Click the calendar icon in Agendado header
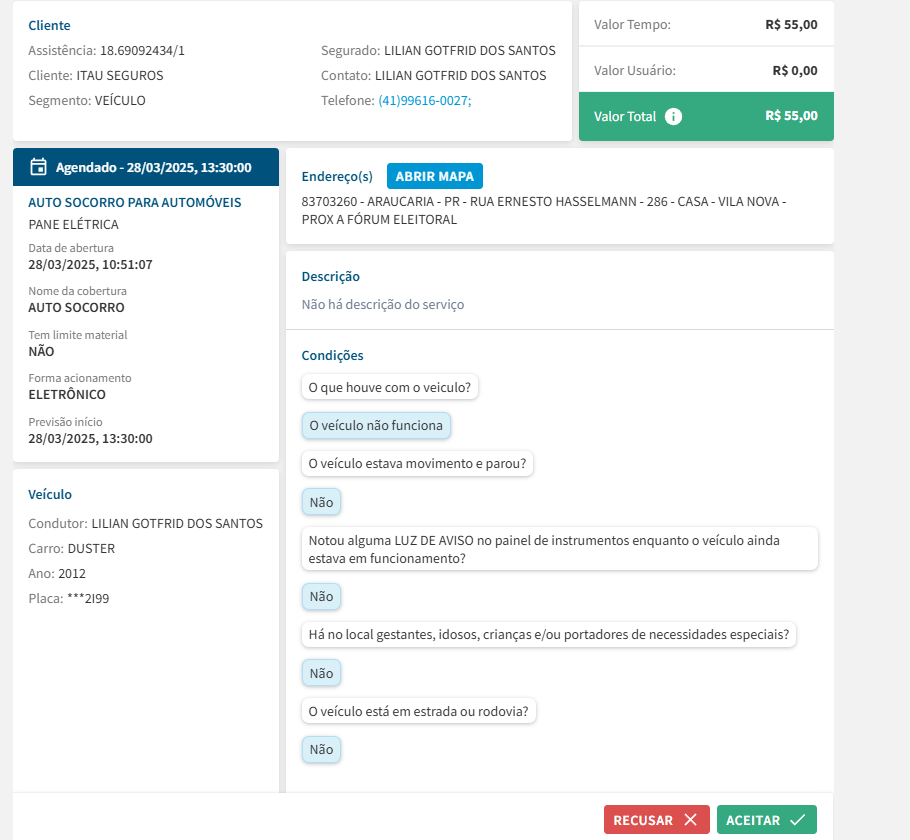The width and height of the screenshot is (910, 840). 38,167
